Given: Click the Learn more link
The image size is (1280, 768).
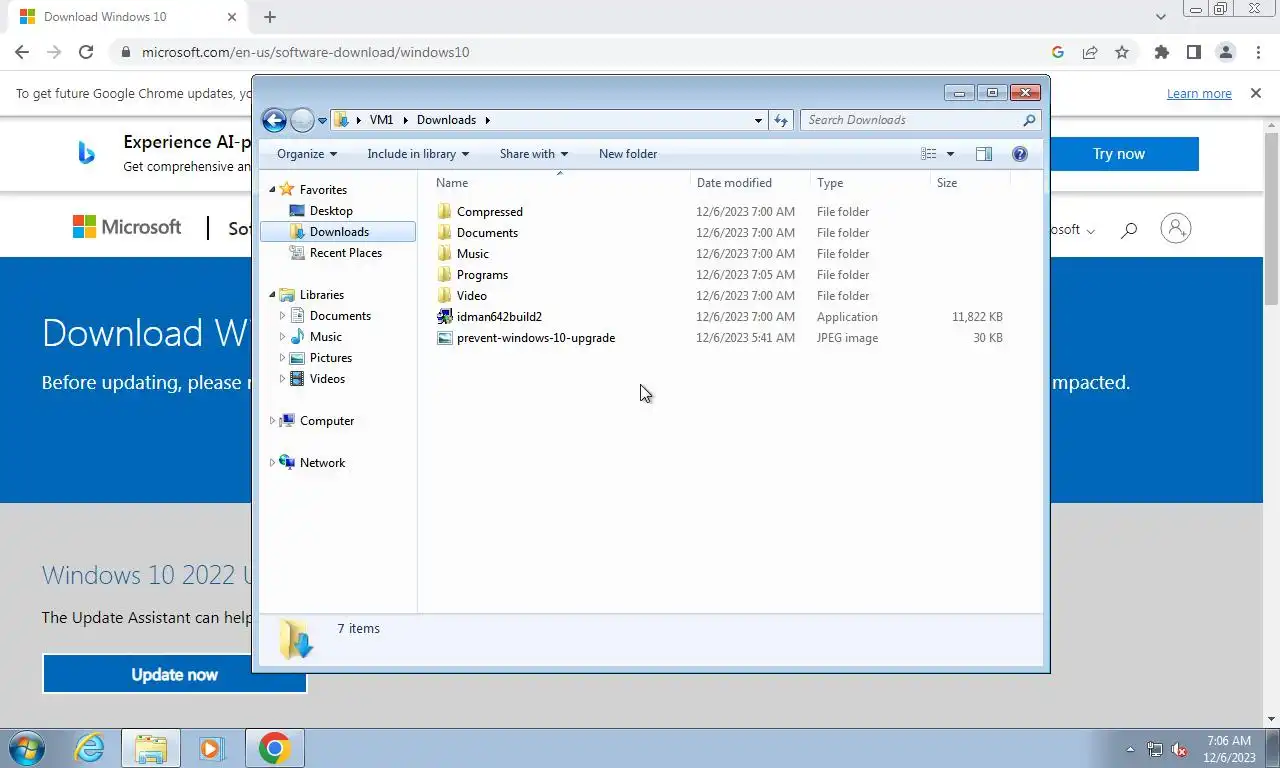Looking at the screenshot, I should tap(1199, 93).
